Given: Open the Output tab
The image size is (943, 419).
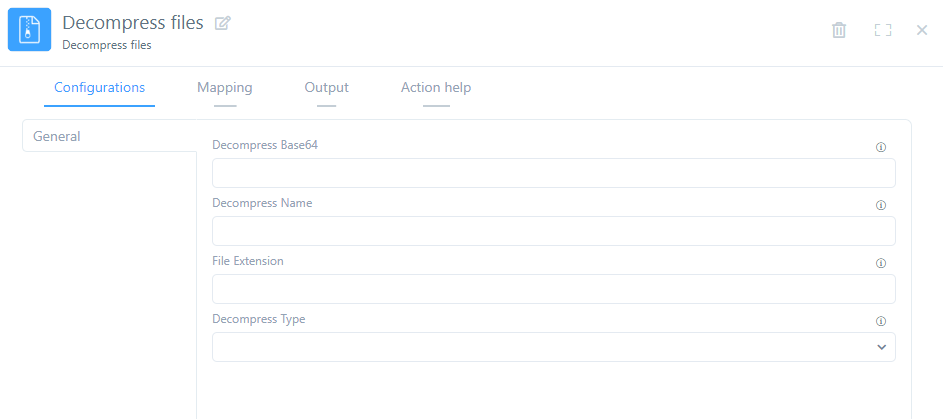Looking at the screenshot, I should (x=326, y=88).
